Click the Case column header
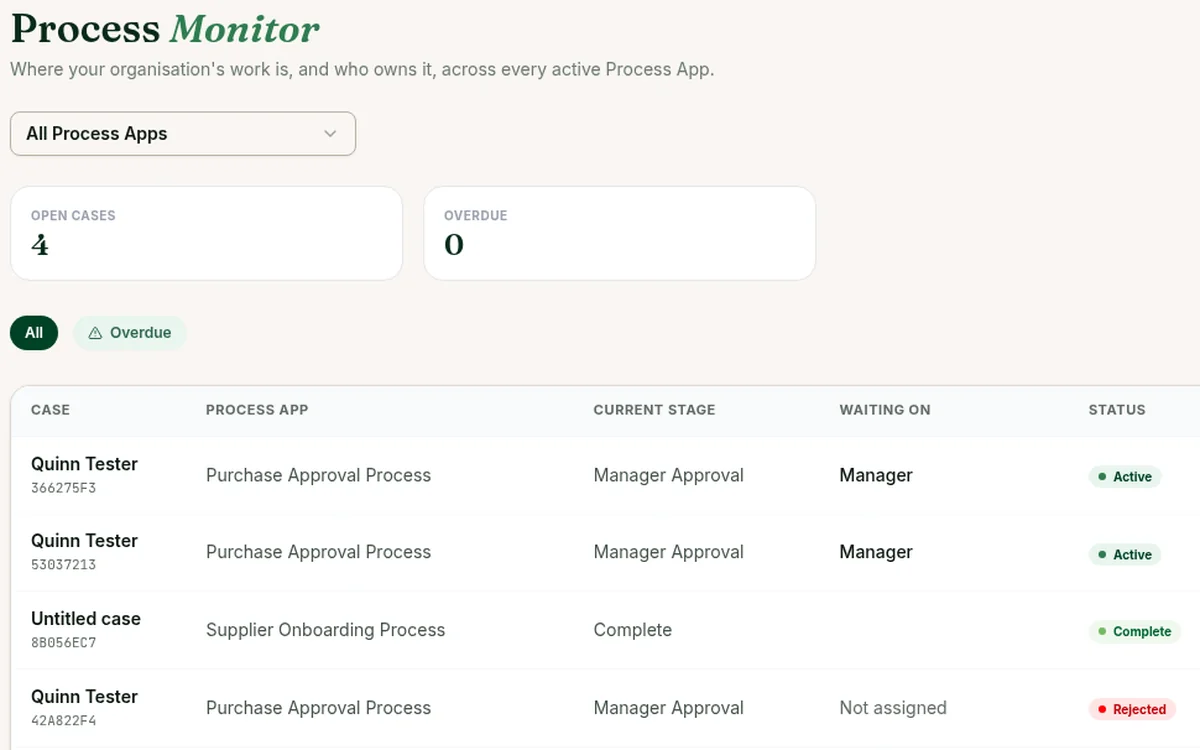 pos(50,410)
